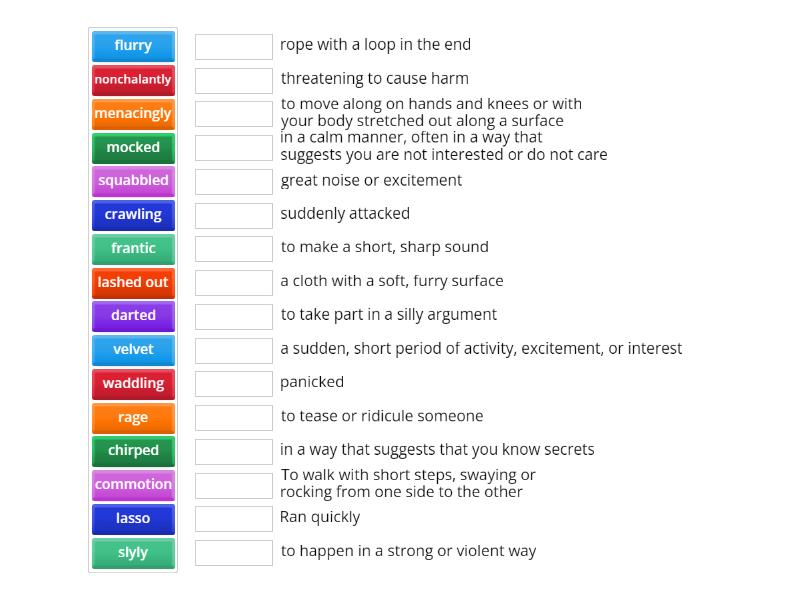
Task: Select the 'waddling' word tile
Action: click(x=133, y=384)
